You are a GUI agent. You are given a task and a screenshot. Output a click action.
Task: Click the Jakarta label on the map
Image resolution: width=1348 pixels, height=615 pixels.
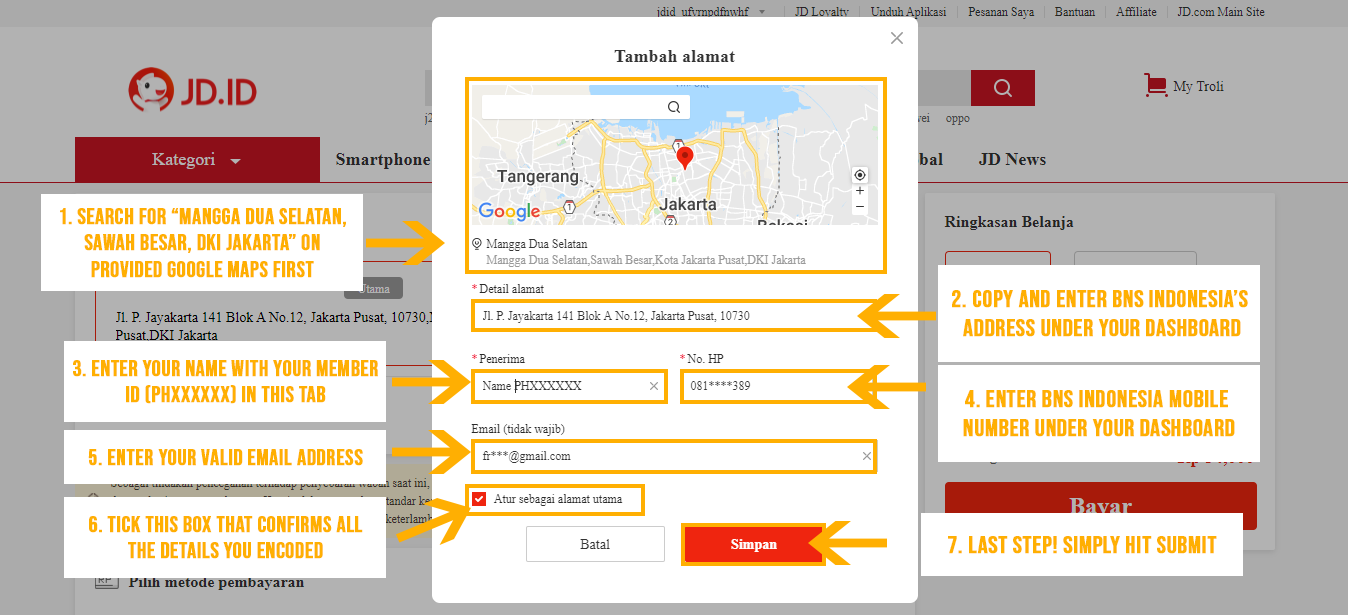click(x=688, y=204)
